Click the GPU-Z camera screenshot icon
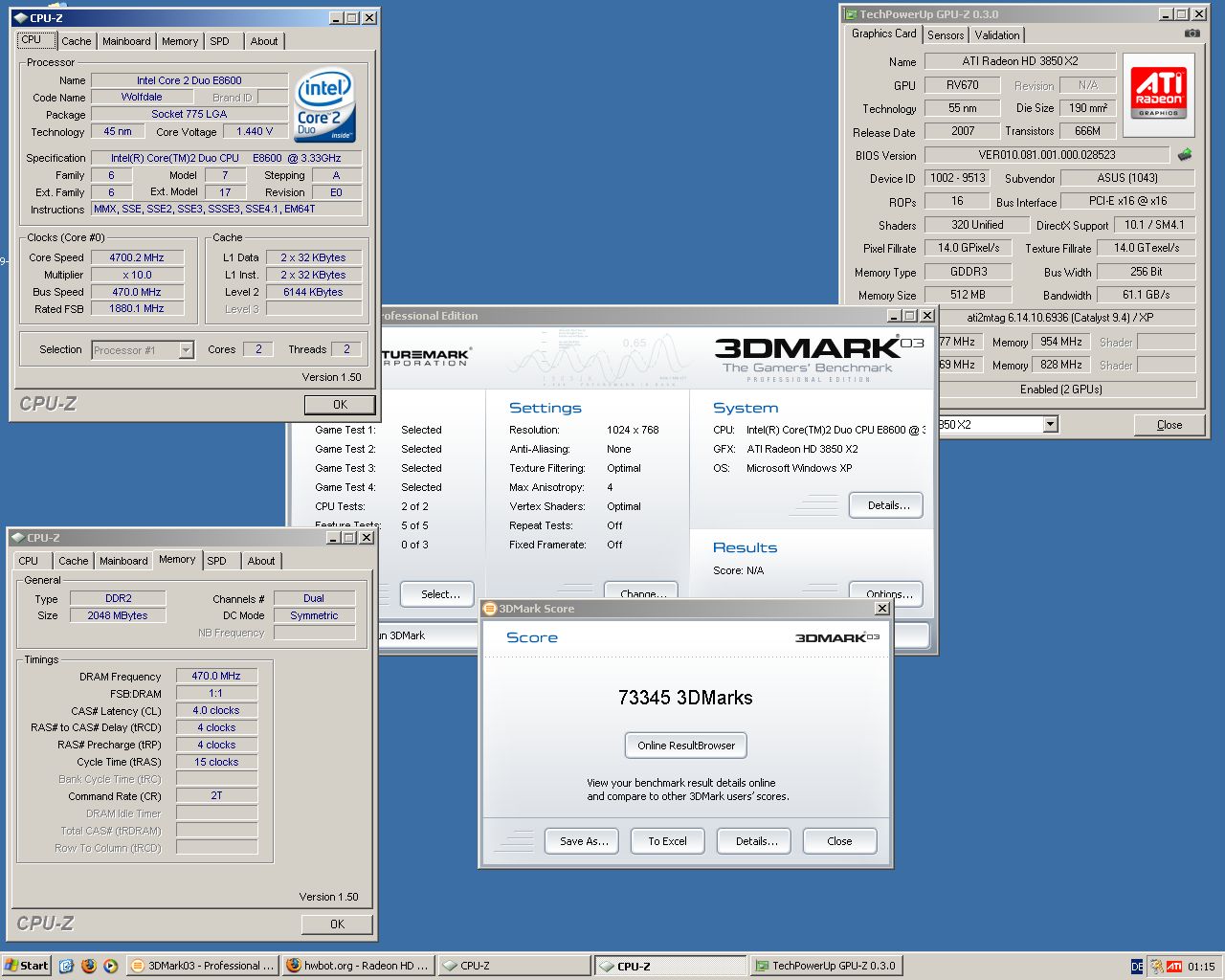 [x=1192, y=33]
